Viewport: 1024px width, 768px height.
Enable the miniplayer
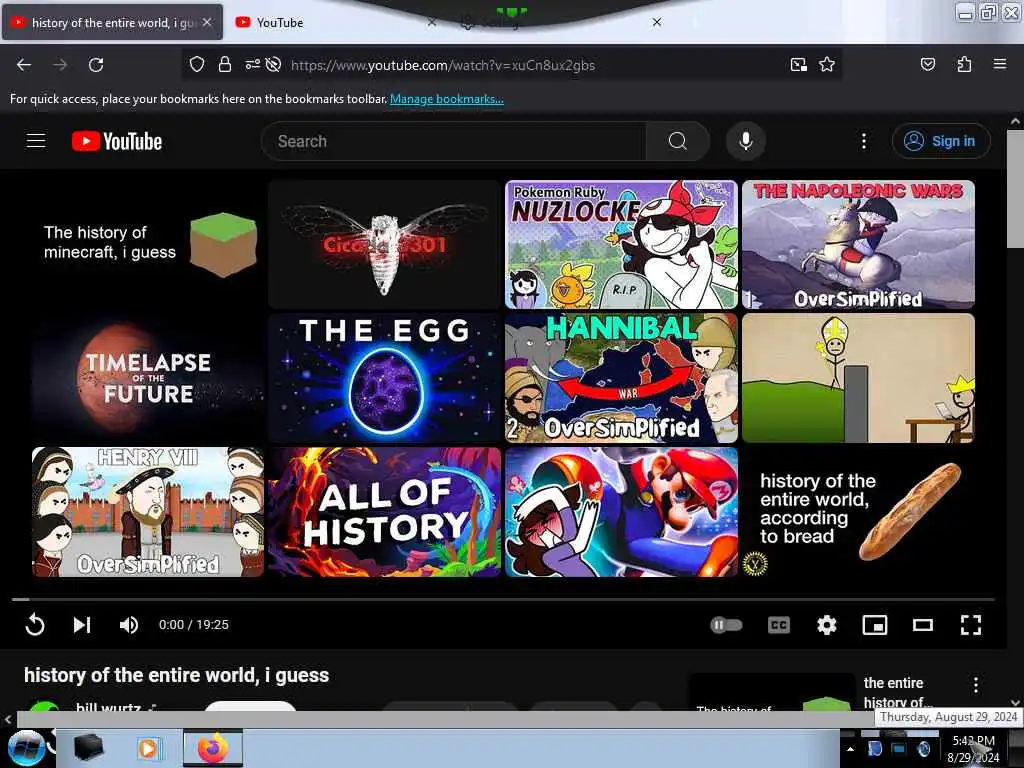coord(874,625)
